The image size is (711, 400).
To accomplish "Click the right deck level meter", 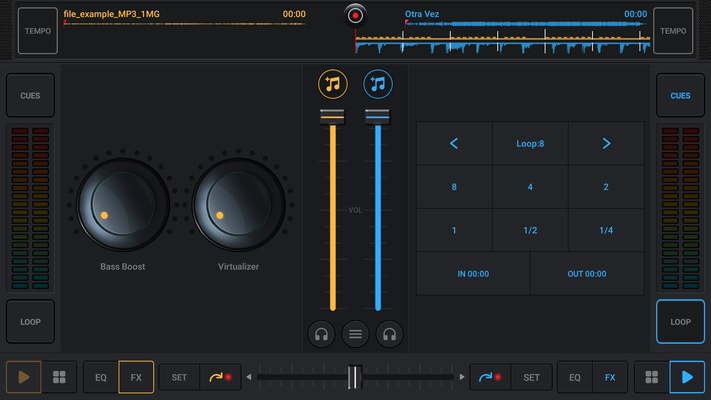I will 680,208.
